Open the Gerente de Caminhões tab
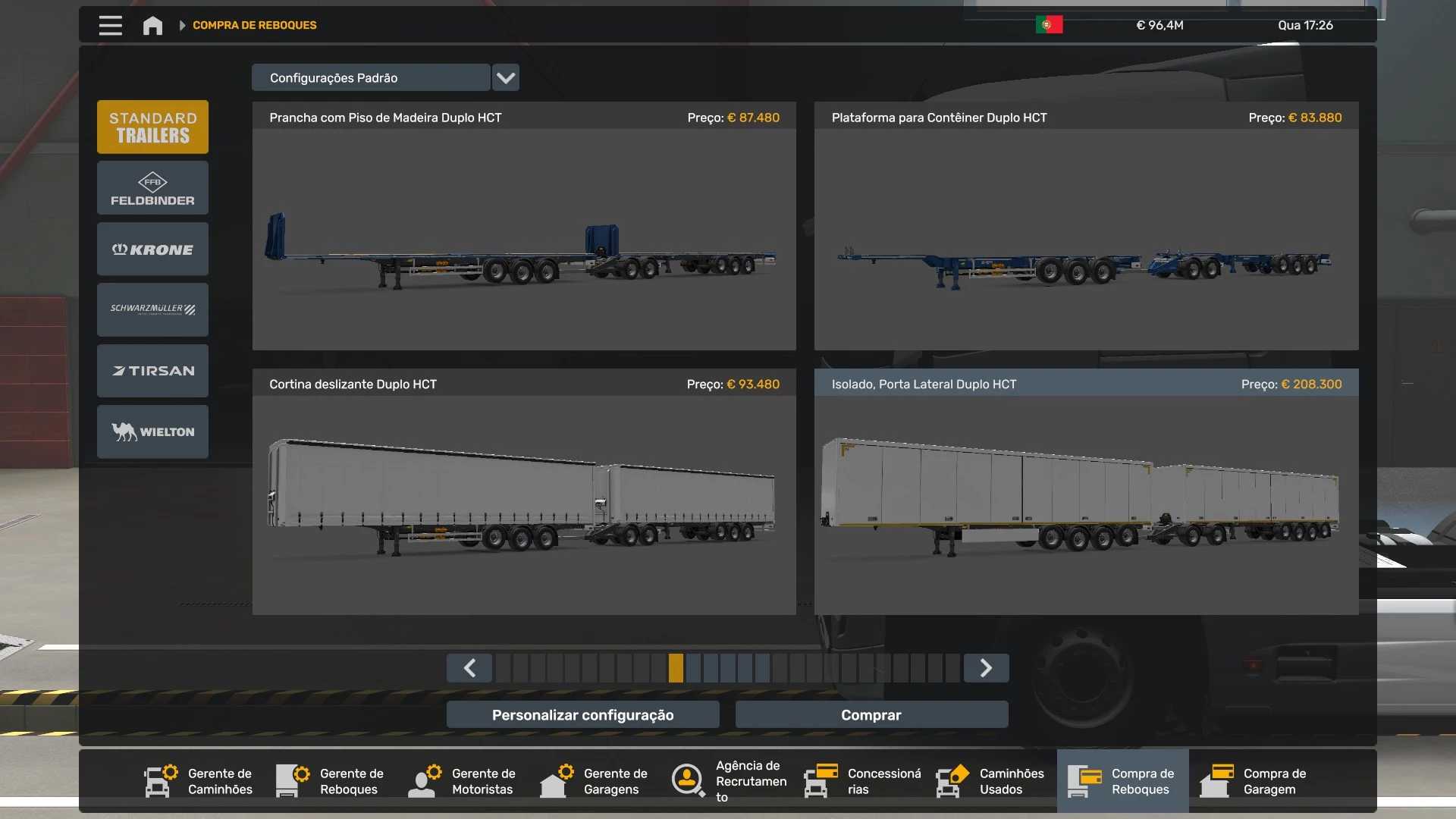 pos(199,781)
